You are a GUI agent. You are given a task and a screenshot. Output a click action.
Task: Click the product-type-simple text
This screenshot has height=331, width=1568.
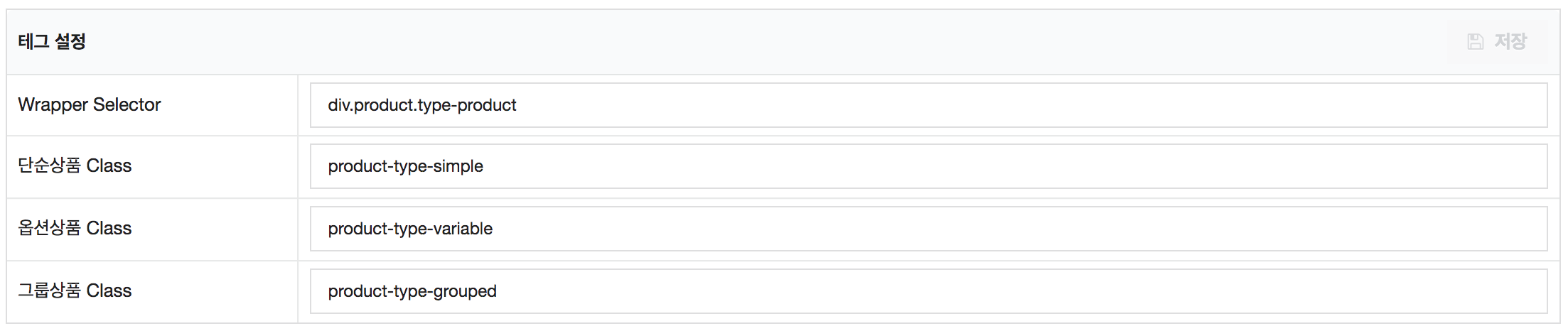[x=405, y=166]
